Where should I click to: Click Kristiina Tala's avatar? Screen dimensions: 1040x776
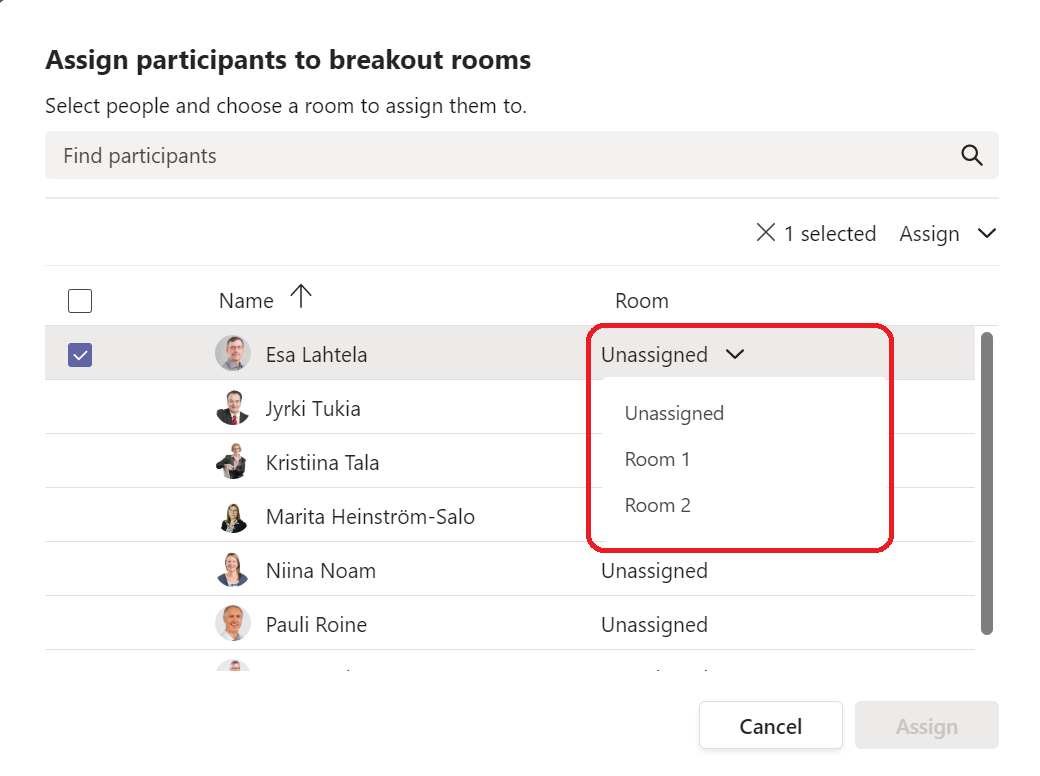233,462
